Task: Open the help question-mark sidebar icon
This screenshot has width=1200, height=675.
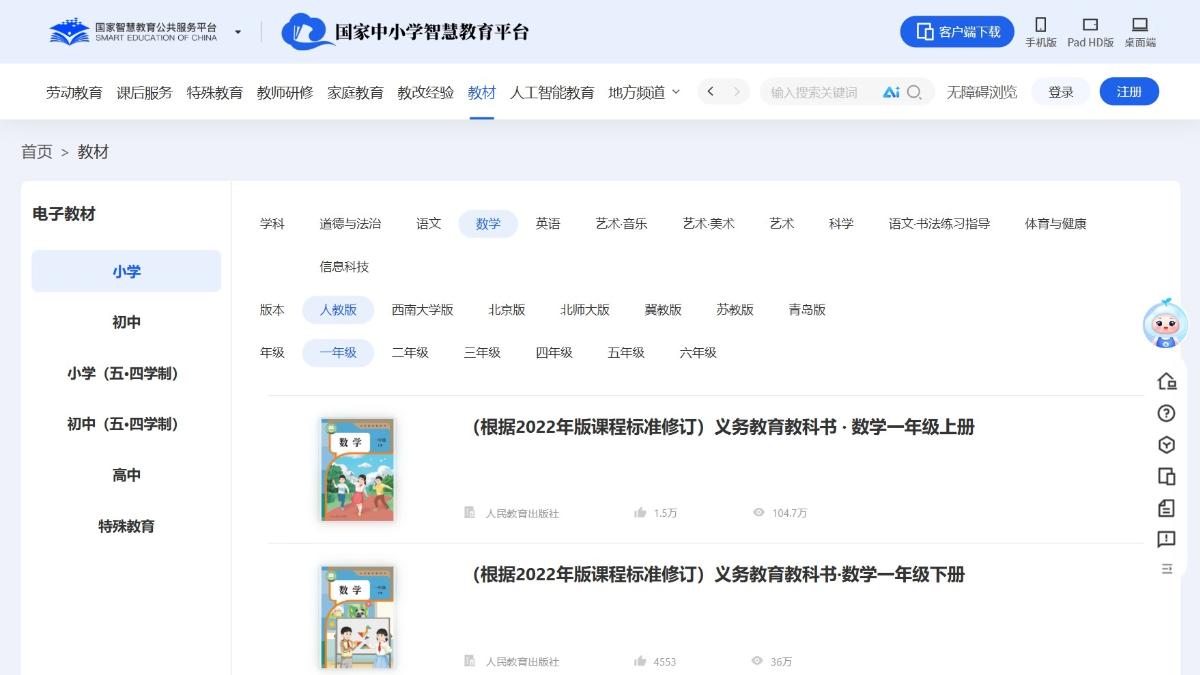Action: pyautogui.click(x=1166, y=413)
